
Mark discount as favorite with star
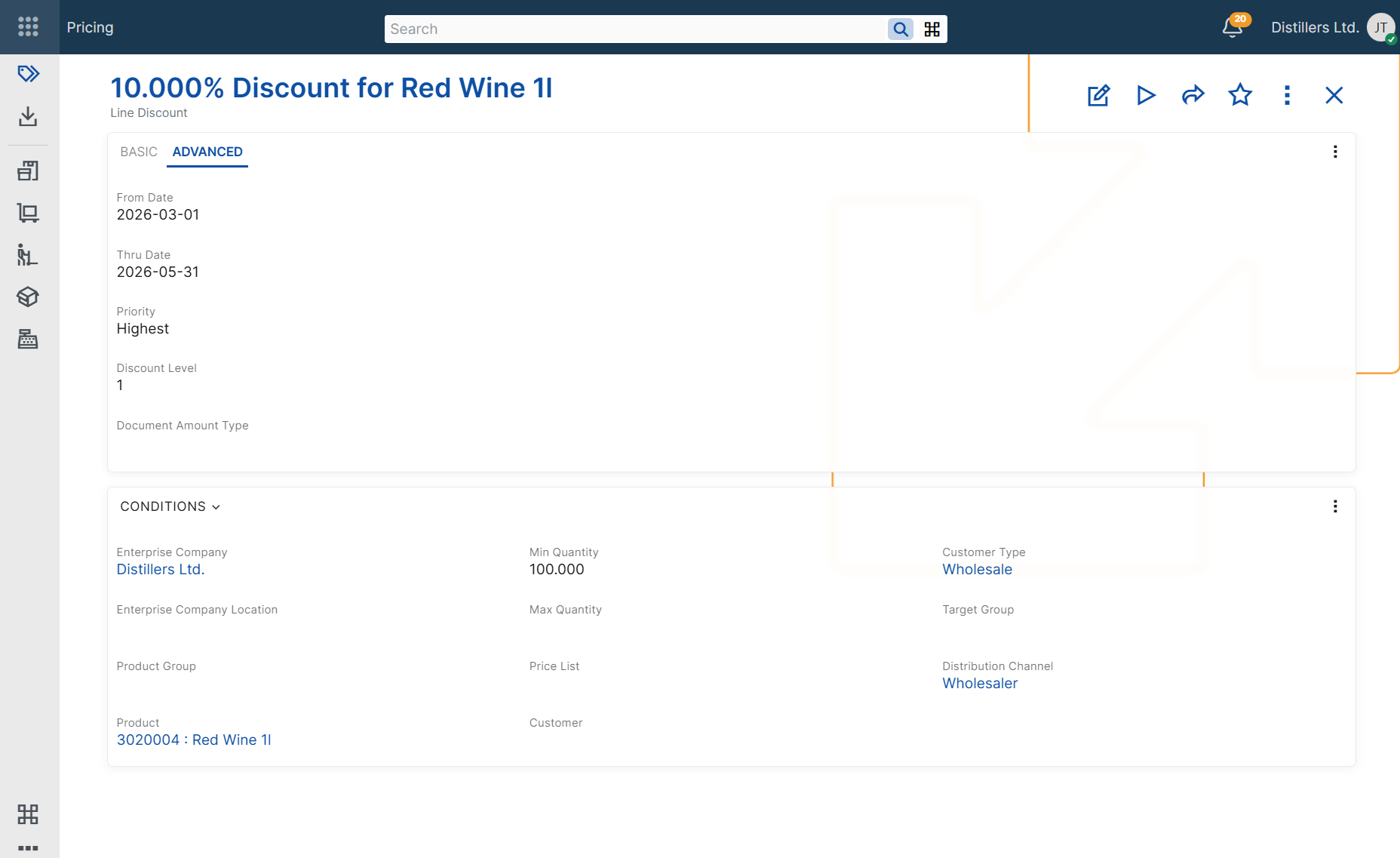tap(1240, 95)
